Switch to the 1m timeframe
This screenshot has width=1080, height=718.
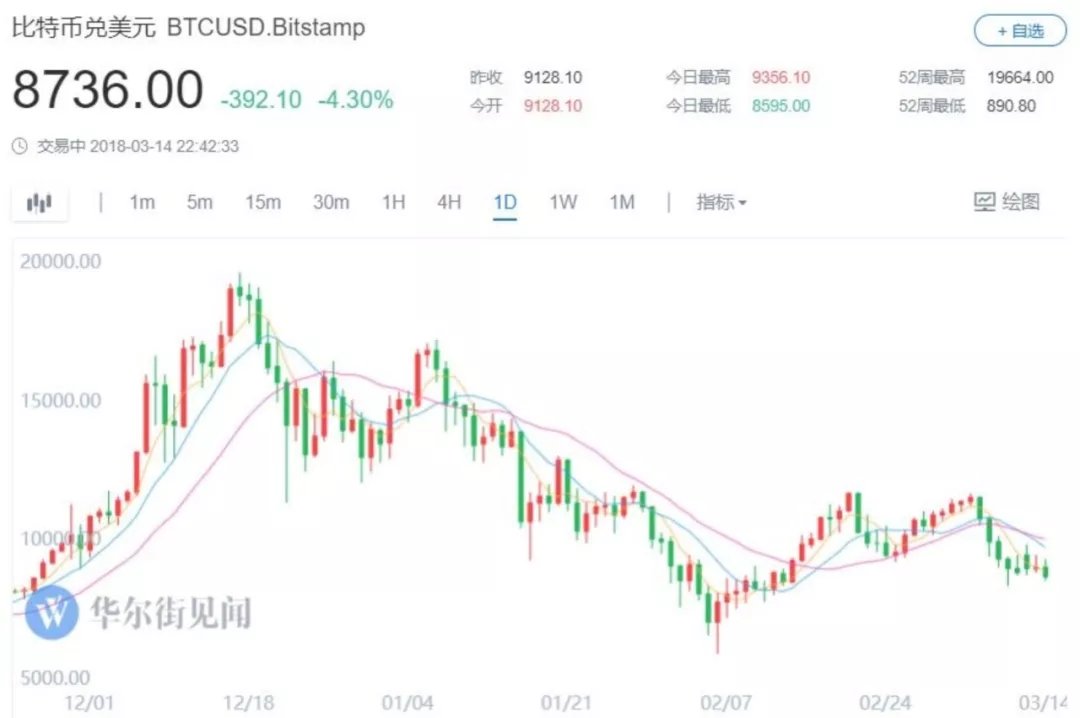click(142, 202)
